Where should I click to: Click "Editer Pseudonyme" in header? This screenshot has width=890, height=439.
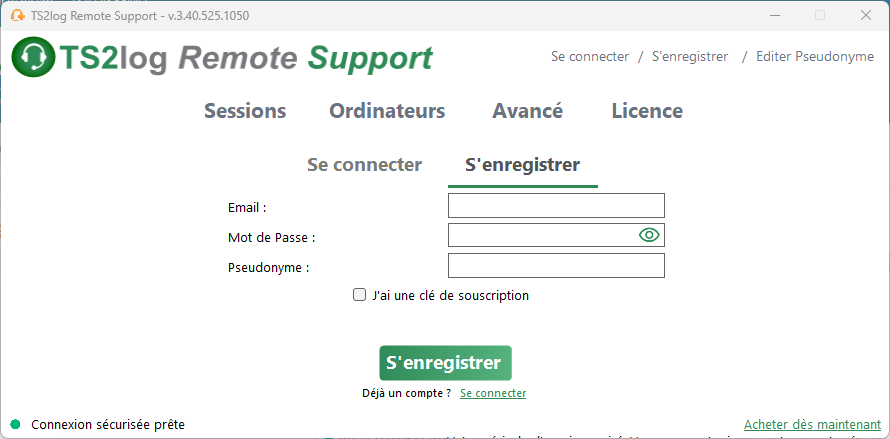(x=815, y=57)
